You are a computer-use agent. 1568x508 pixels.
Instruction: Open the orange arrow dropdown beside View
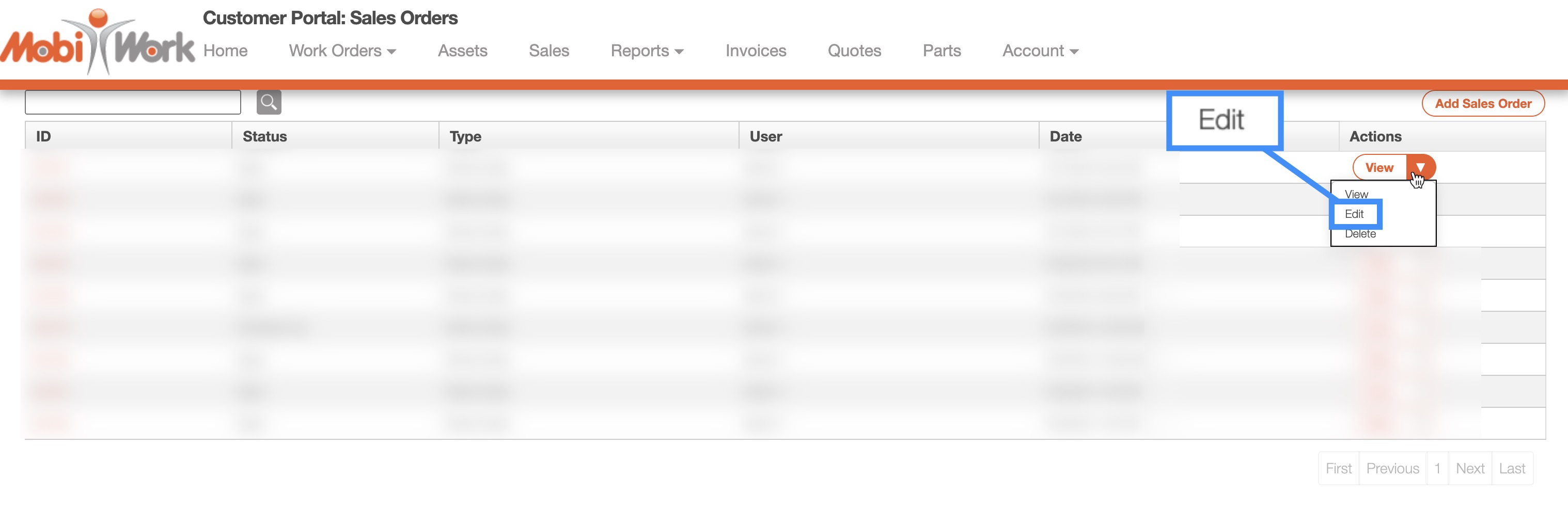click(1420, 167)
